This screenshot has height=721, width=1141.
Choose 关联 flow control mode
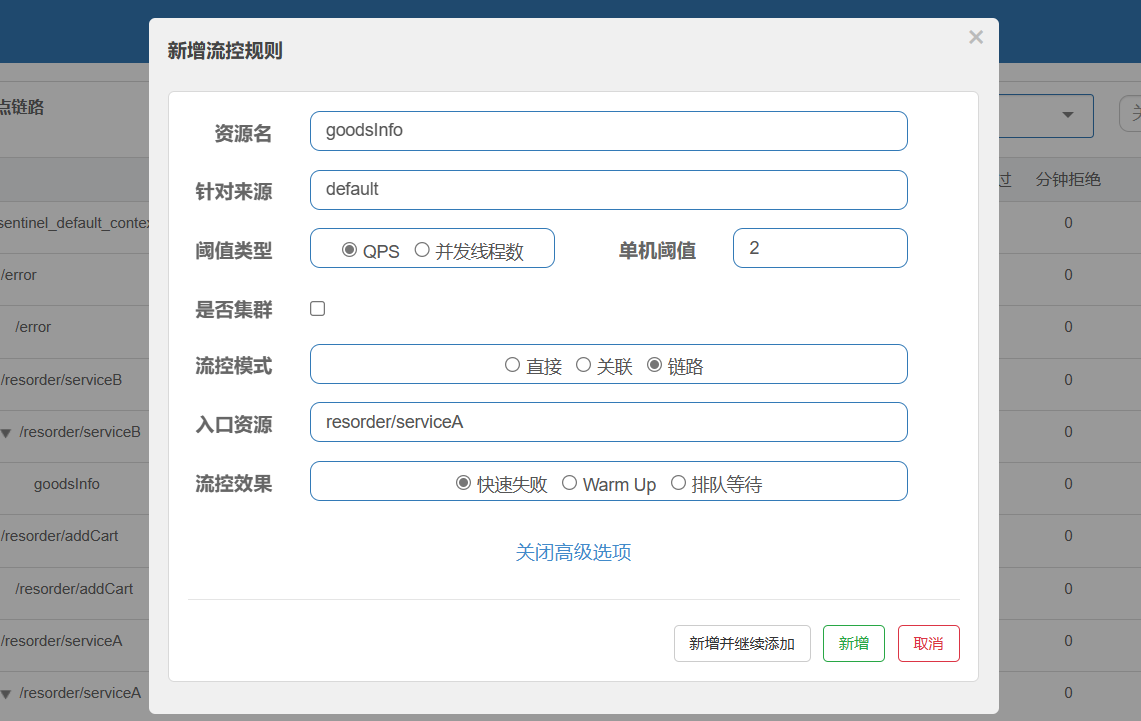[583, 366]
